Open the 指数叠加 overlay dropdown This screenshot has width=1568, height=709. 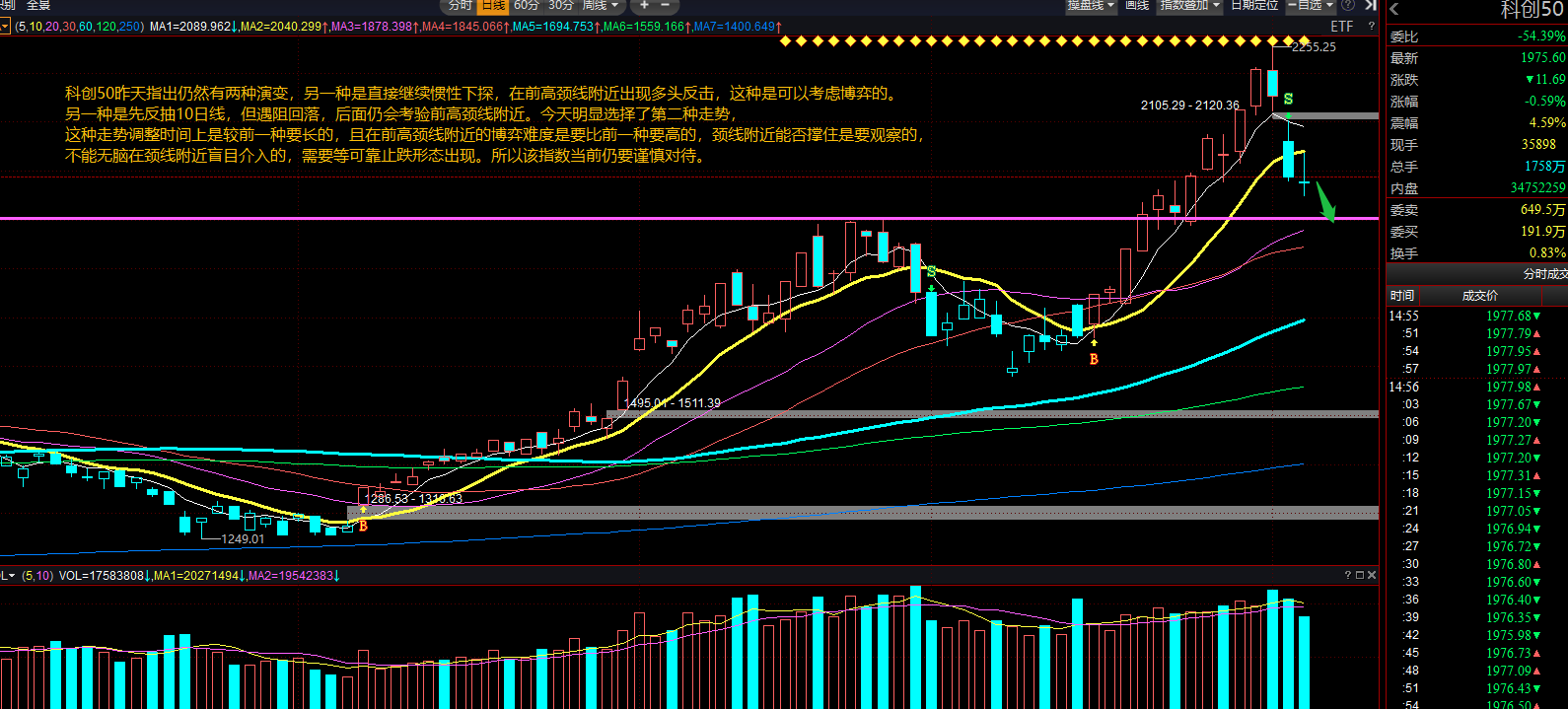1189,5
